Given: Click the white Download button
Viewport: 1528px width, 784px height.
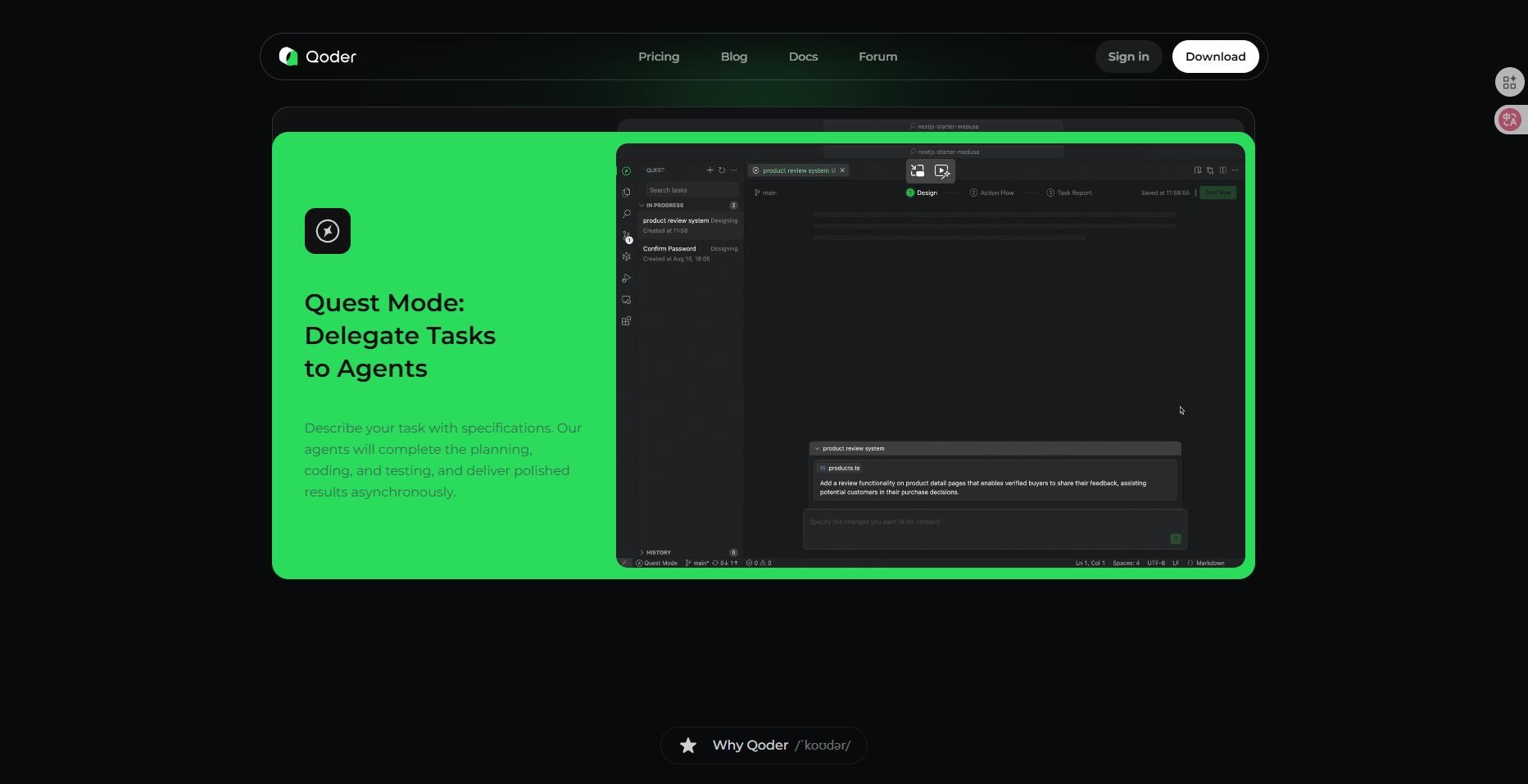Looking at the screenshot, I should 1215,57.
